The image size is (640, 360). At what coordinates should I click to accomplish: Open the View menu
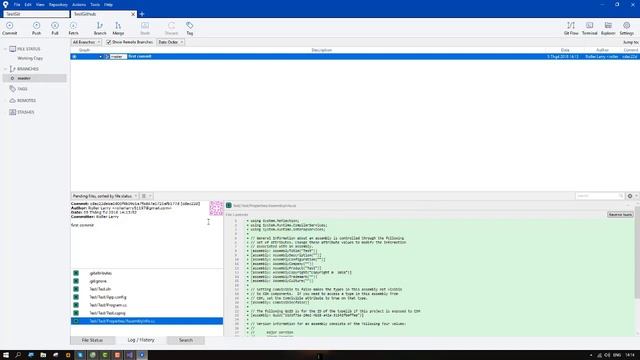tap(40, 4)
